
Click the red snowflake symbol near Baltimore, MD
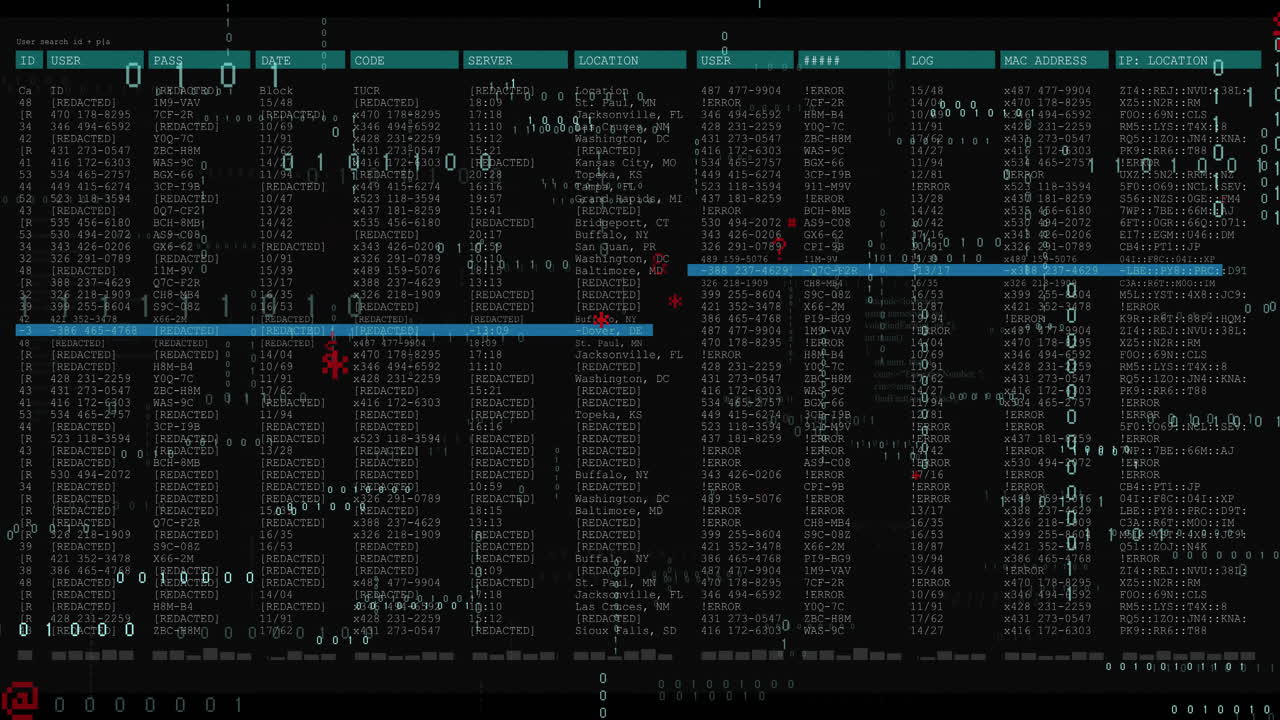tap(675, 302)
